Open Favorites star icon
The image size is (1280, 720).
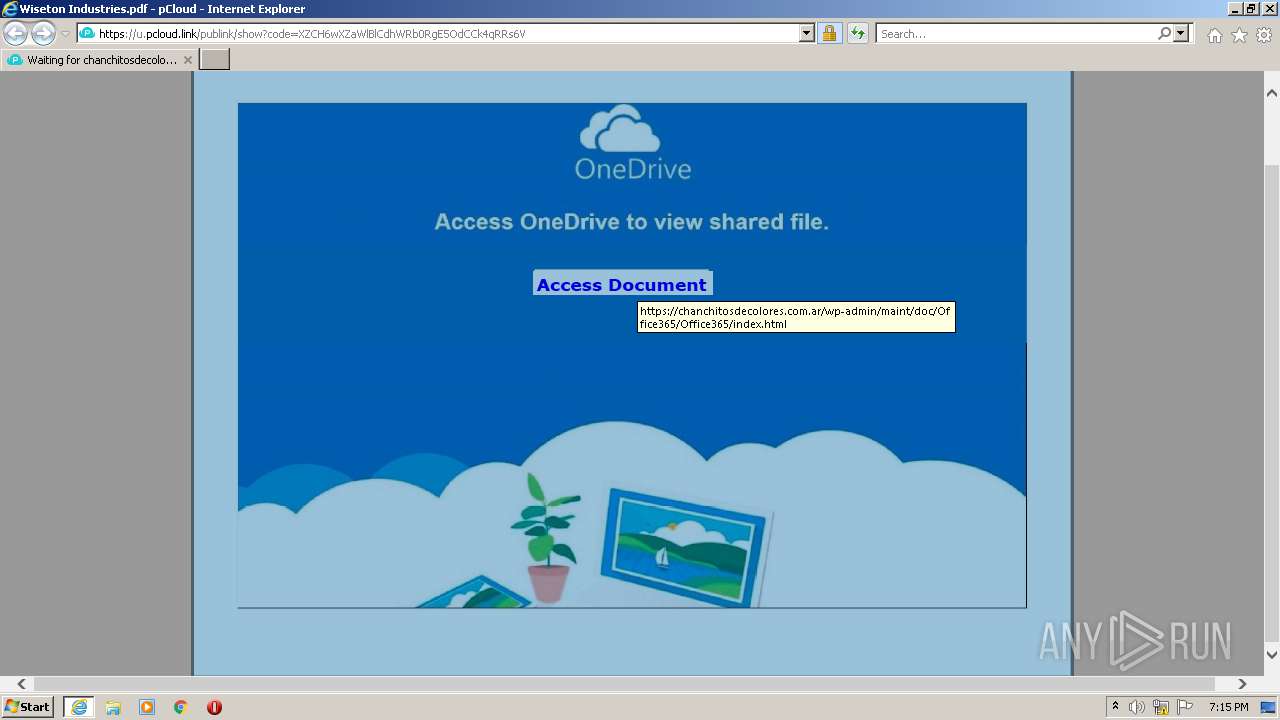point(1239,35)
